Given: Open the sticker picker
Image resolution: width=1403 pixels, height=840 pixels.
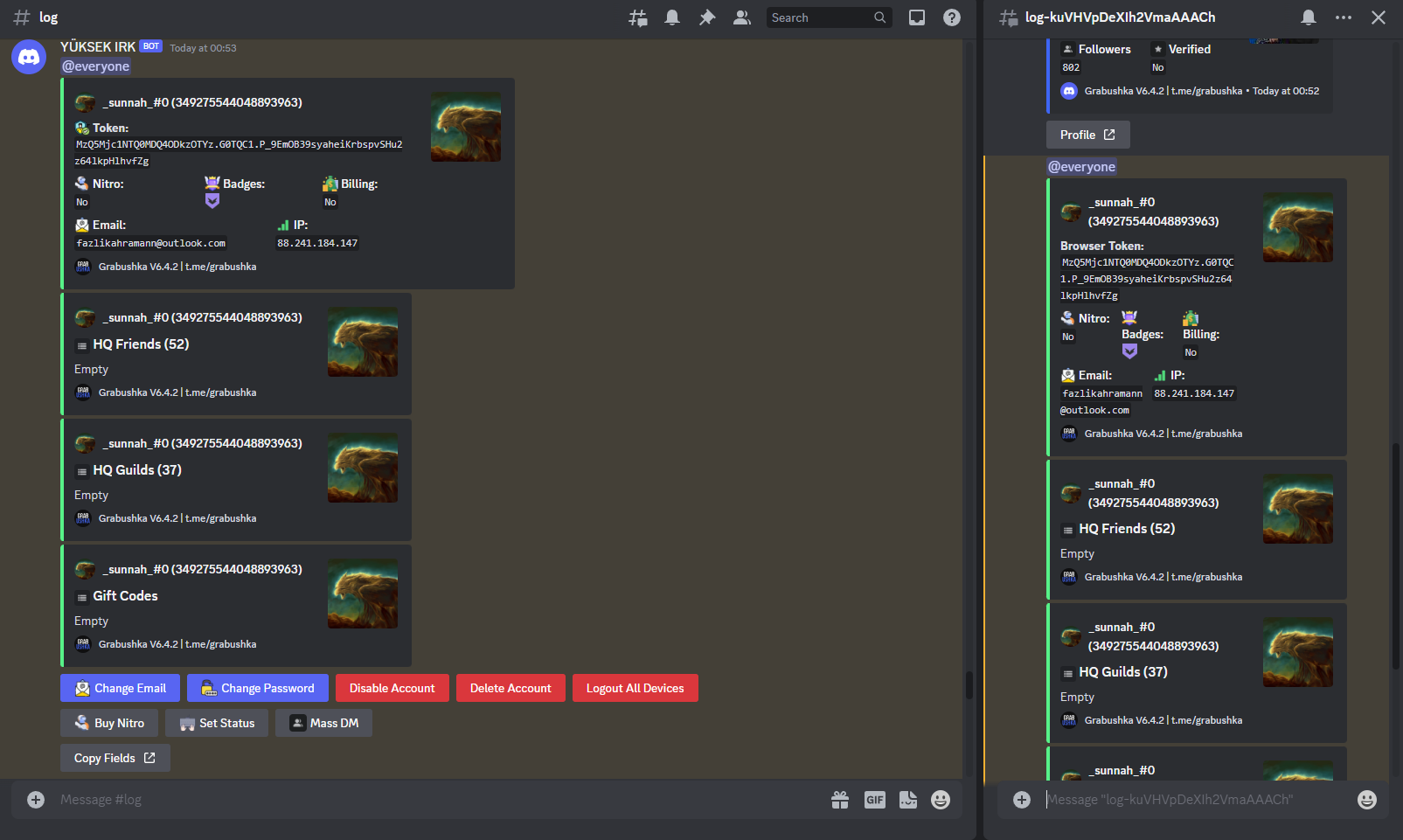Looking at the screenshot, I should [x=908, y=800].
